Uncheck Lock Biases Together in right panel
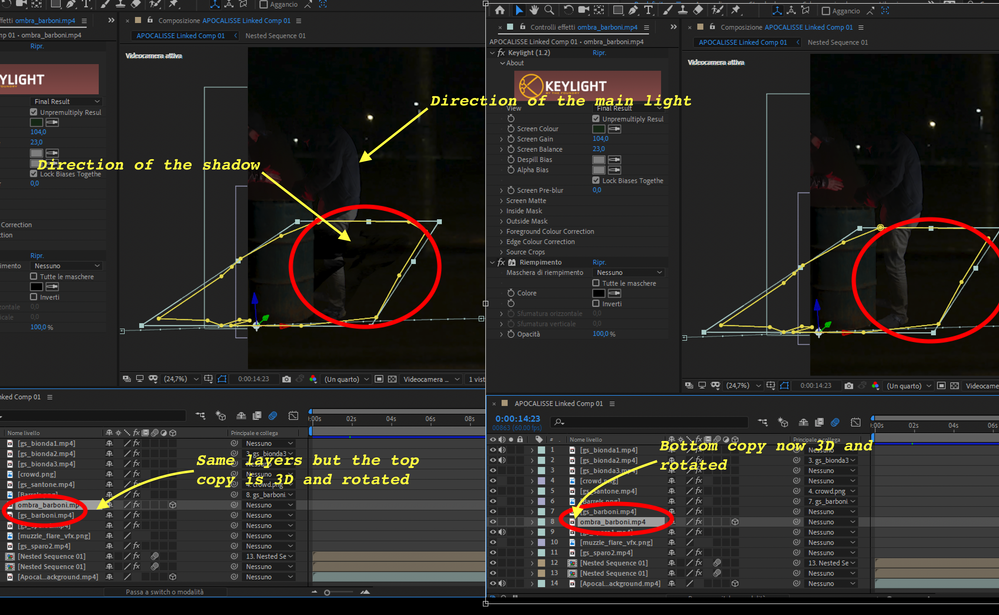The image size is (999, 615). point(596,180)
